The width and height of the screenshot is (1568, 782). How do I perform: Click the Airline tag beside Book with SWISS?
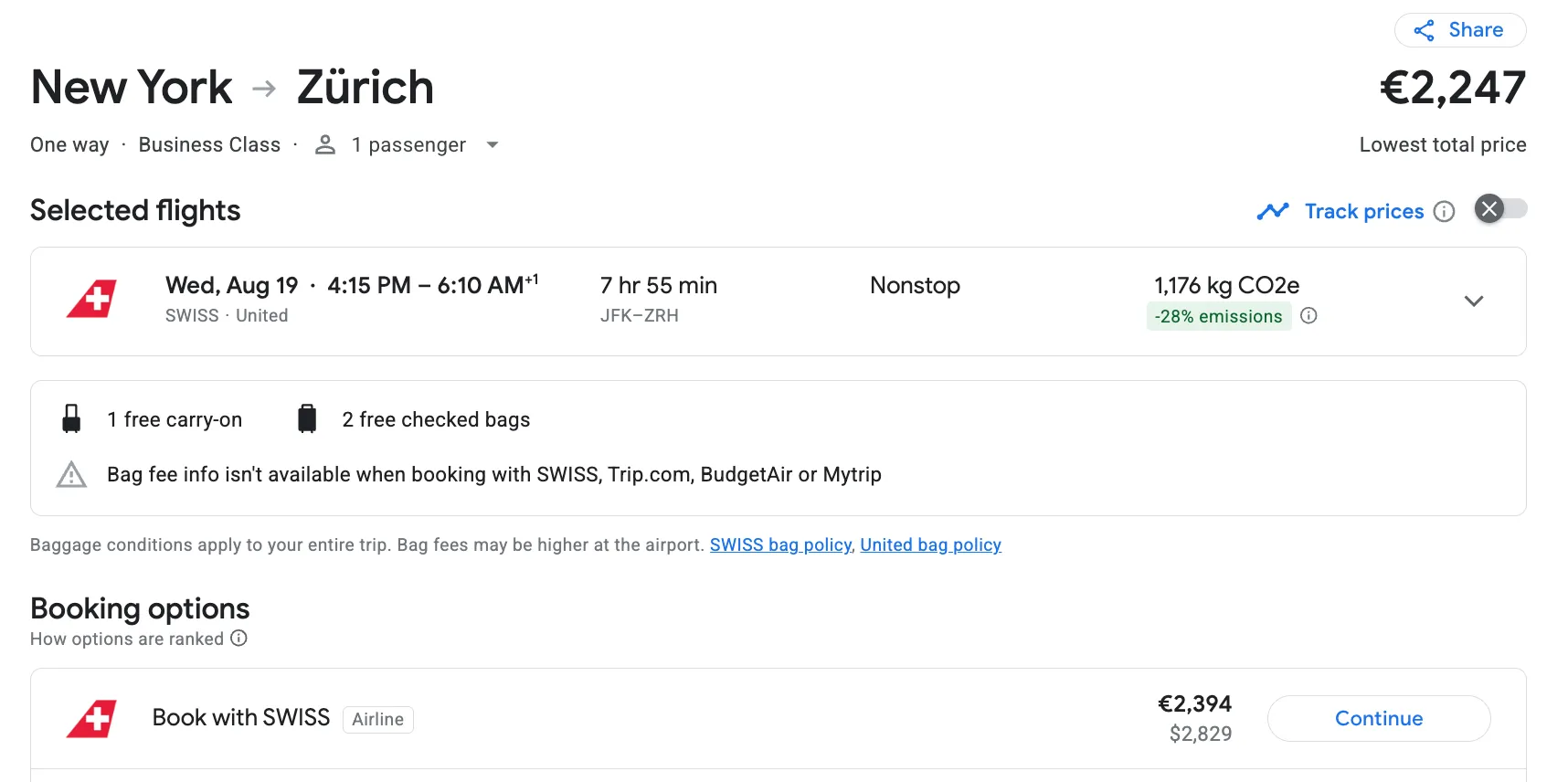tap(377, 719)
